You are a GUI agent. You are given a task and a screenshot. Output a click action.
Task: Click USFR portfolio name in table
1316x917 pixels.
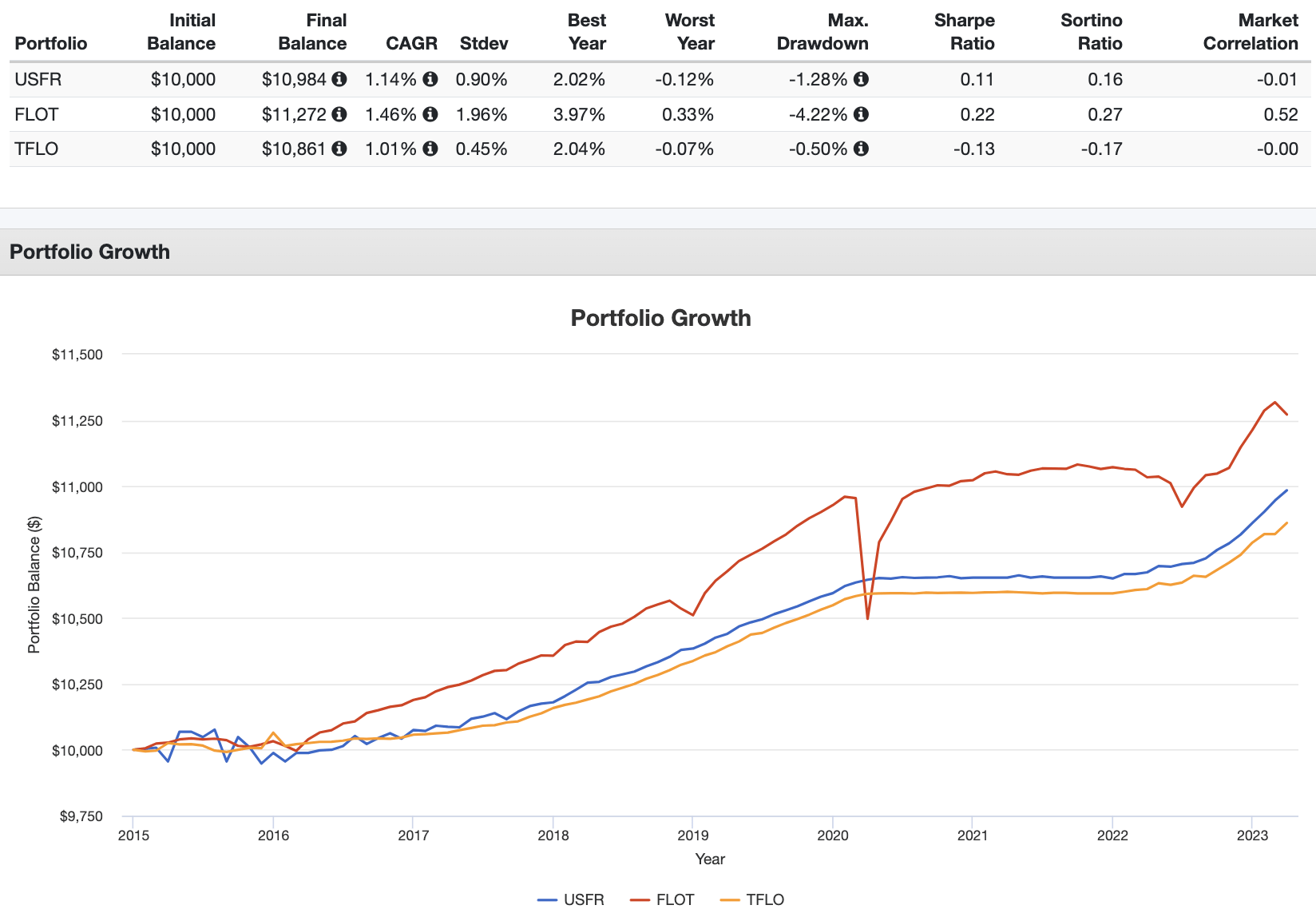pyautogui.click(x=38, y=79)
